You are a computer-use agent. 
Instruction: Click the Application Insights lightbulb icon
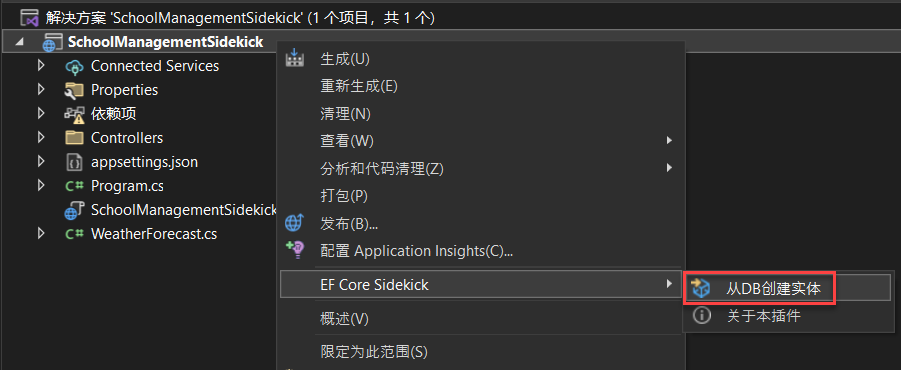(x=294, y=250)
